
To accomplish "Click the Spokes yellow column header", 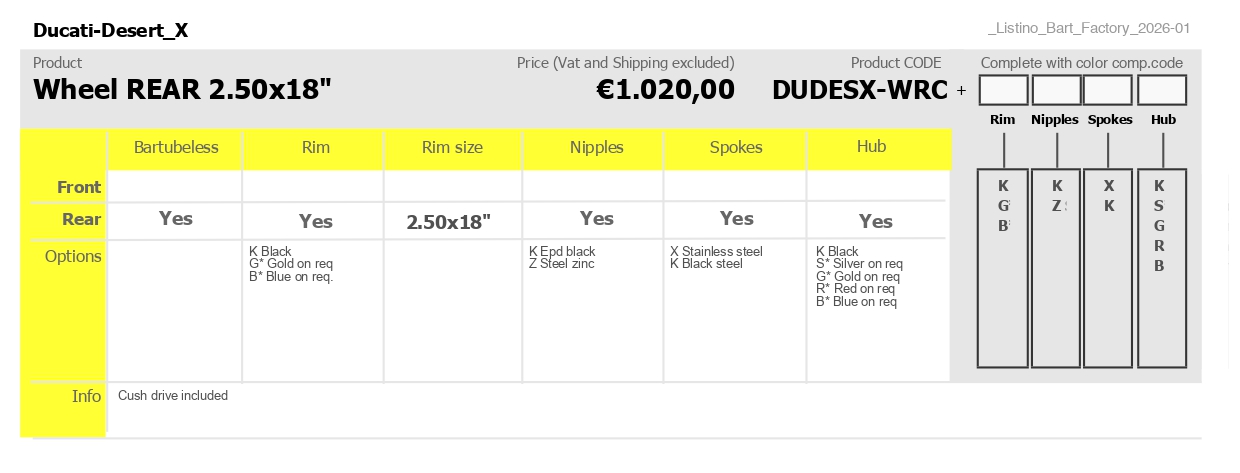I will (736, 148).
